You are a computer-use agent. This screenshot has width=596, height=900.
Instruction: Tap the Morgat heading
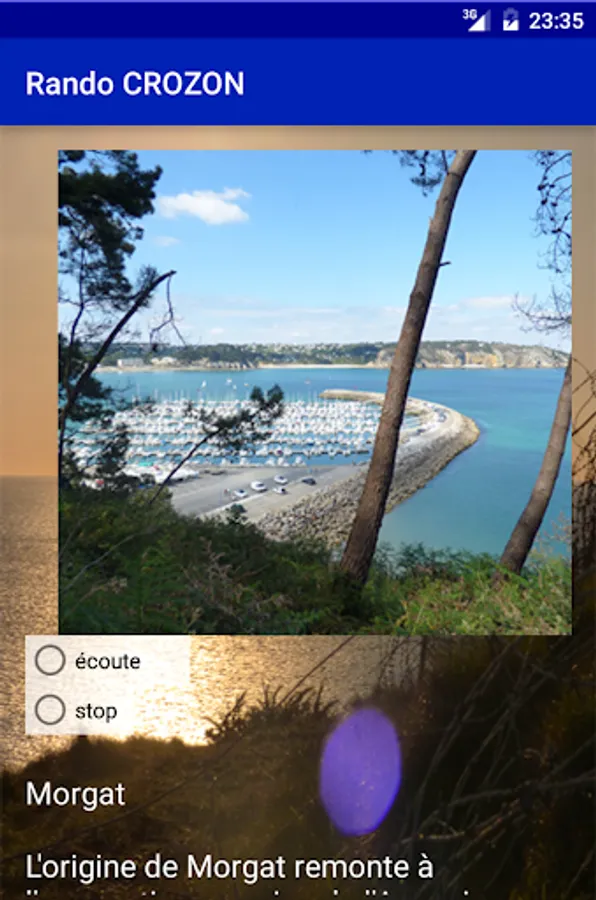click(x=75, y=794)
